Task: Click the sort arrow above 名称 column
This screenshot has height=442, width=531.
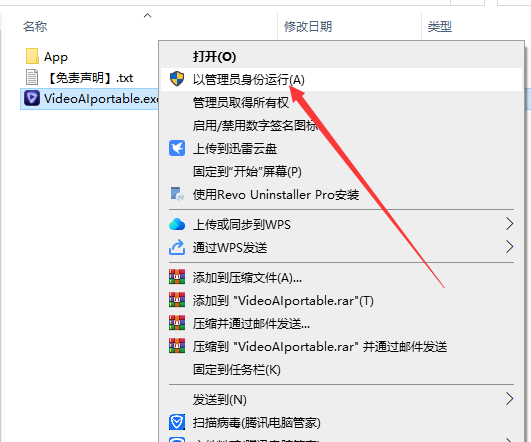Action: point(147,15)
